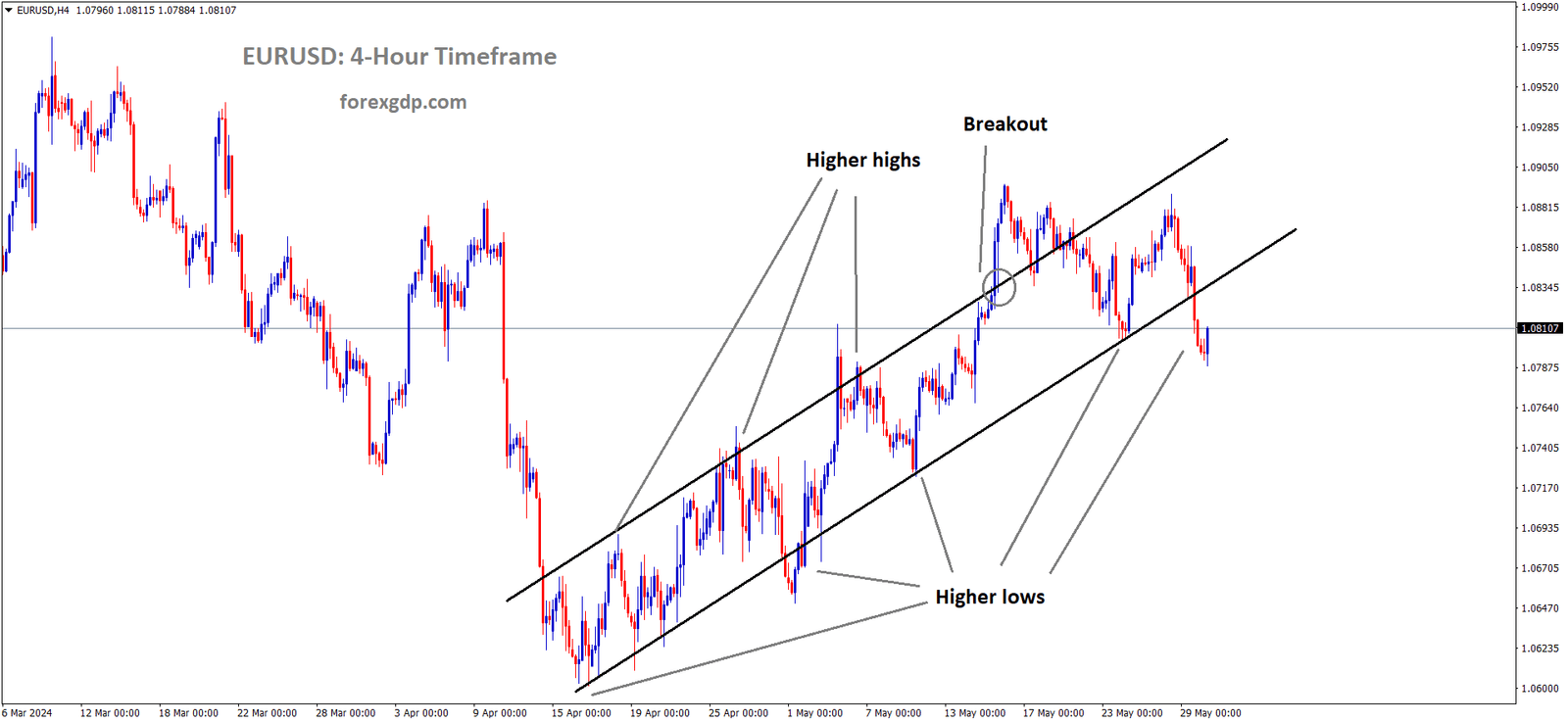Click price level 1.08345 on the axis
This screenshot has width=1568, height=723.
pos(1540,288)
